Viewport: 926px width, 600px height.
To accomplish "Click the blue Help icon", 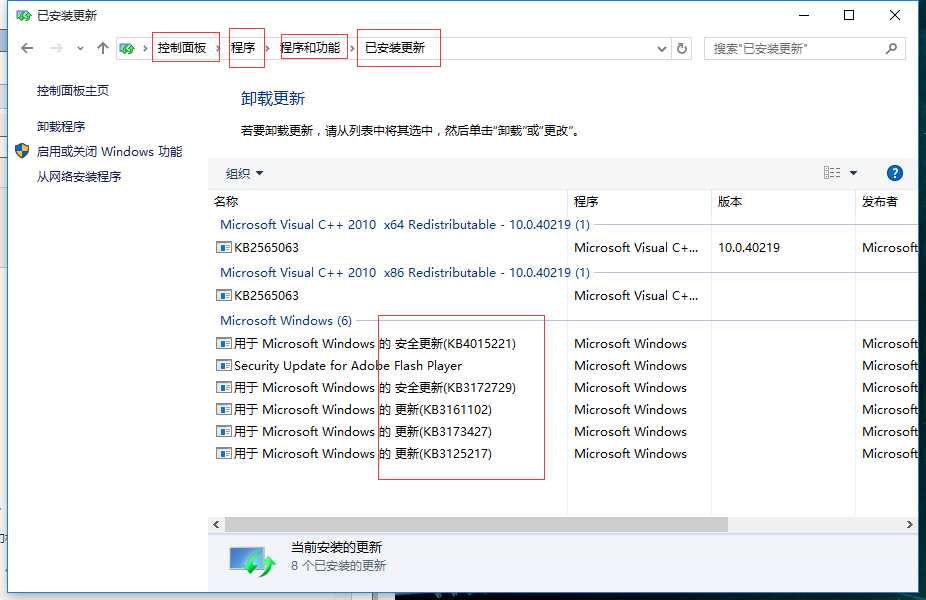I will click(x=895, y=173).
